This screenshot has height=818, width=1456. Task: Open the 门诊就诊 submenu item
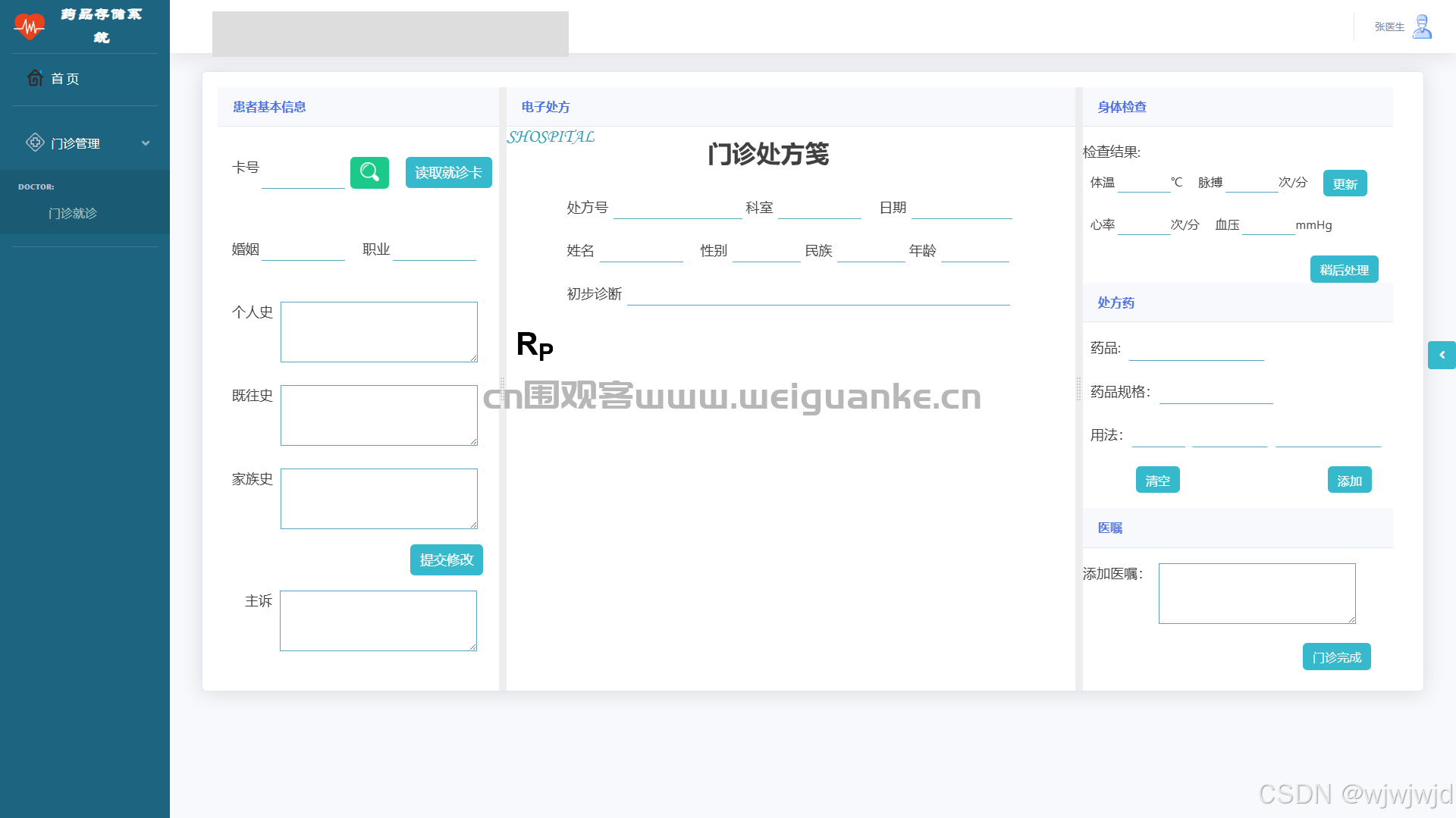pyautogui.click(x=73, y=213)
